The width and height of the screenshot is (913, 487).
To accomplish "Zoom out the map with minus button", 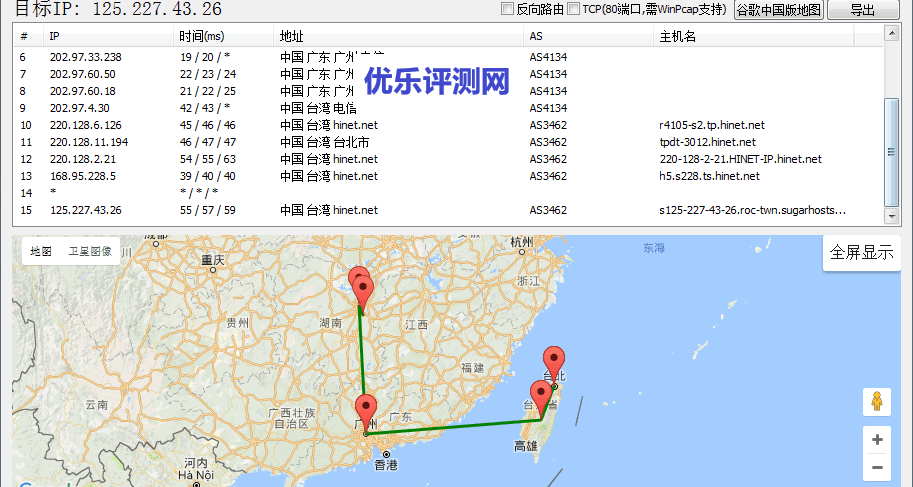I will [x=877, y=467].
